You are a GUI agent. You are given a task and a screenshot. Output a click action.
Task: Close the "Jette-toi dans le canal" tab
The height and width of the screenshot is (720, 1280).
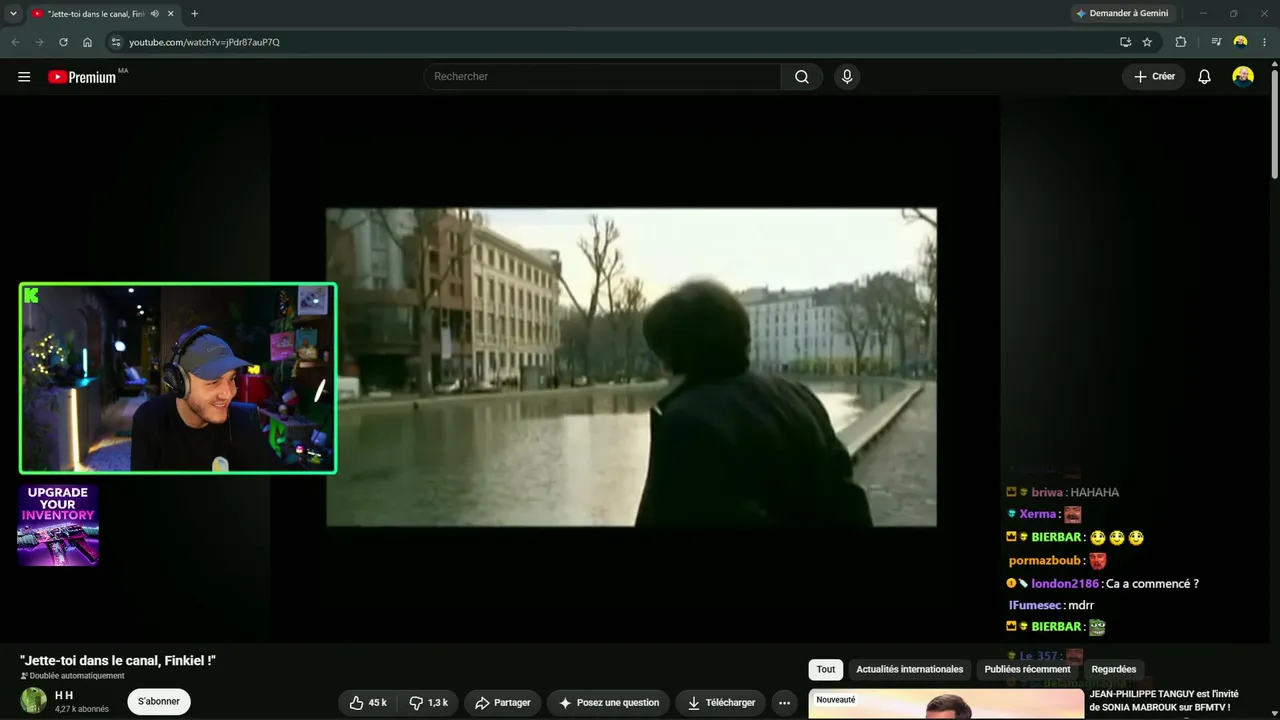(171, 13)
